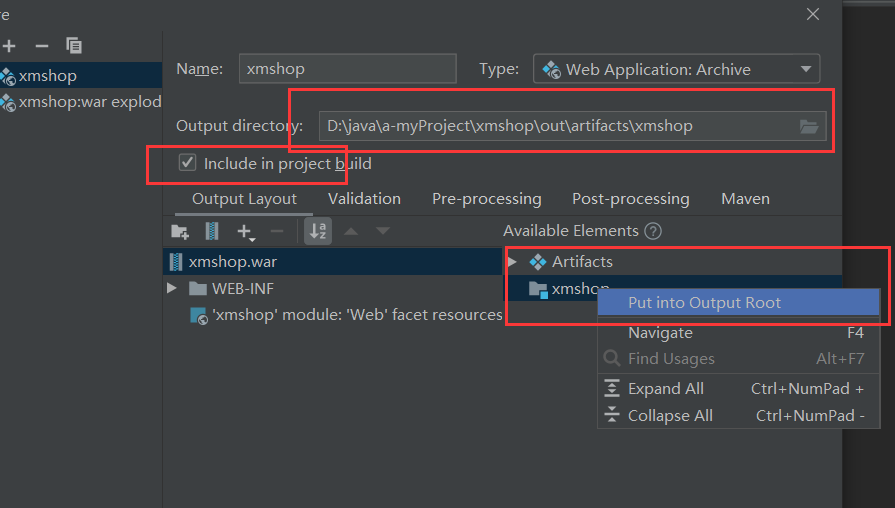This screenshot has width=895, height=508.
Task: Click the plus icon to add a new artifact
Action: (x=10, y=45)
